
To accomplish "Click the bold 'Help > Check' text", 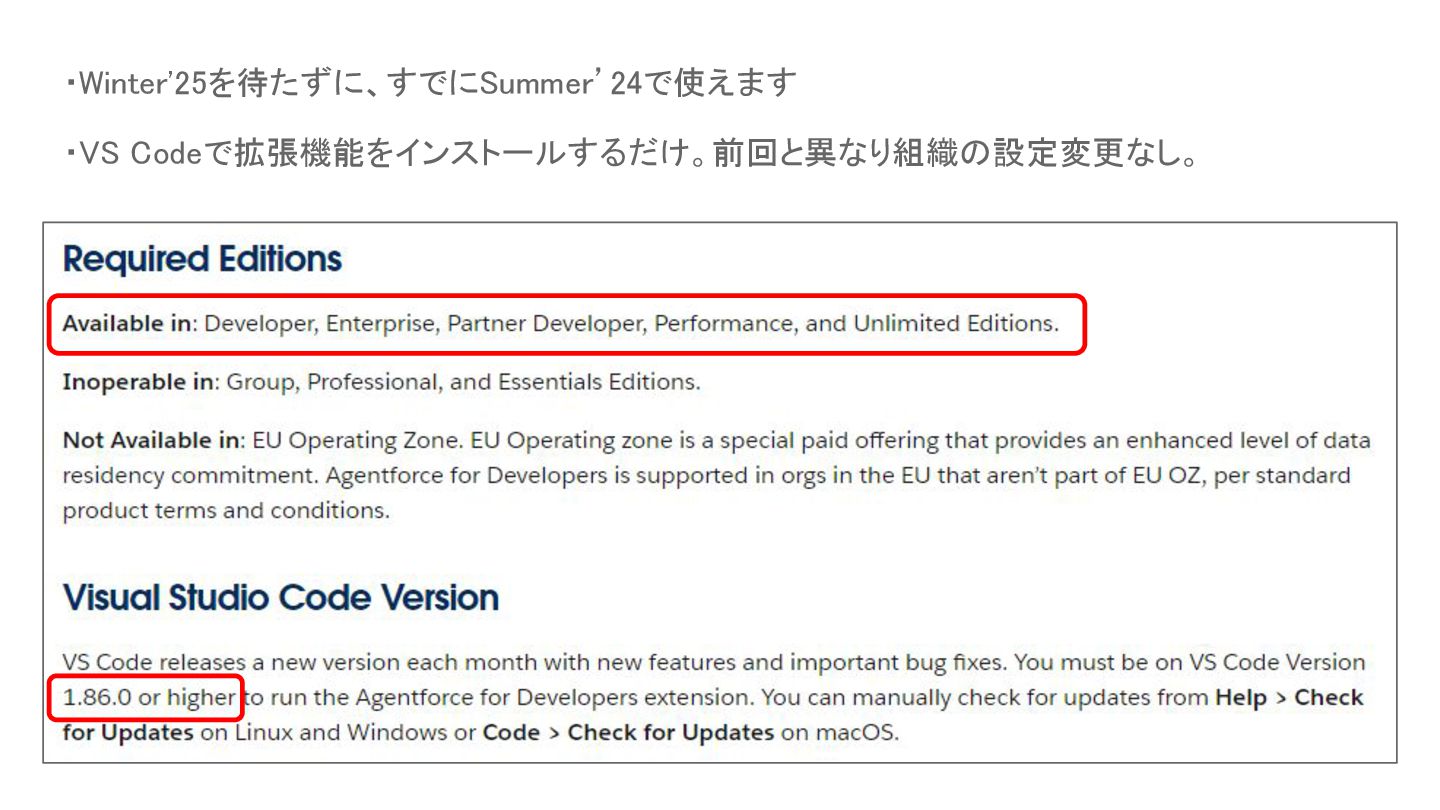I will [1289, 697].
